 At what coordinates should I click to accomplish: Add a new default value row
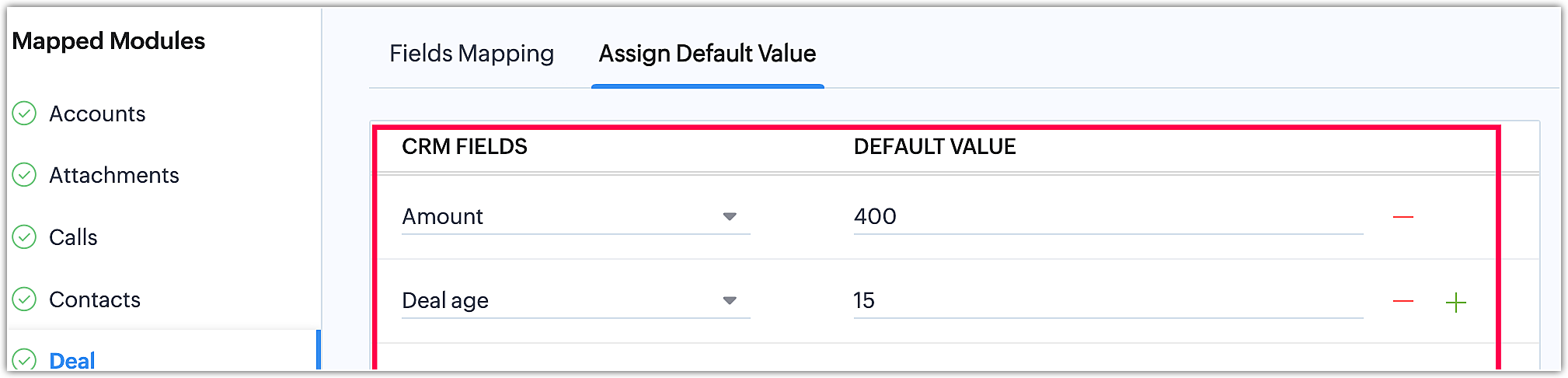1455,302
